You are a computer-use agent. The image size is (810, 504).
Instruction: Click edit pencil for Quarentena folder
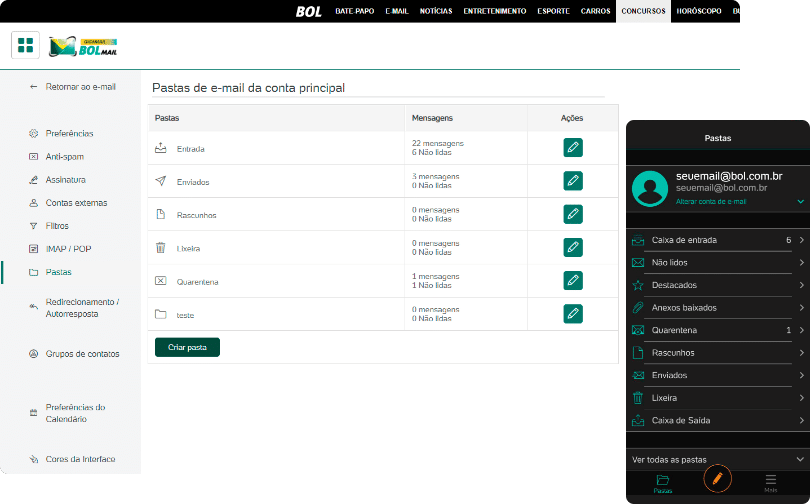click(x=573, y=281)
